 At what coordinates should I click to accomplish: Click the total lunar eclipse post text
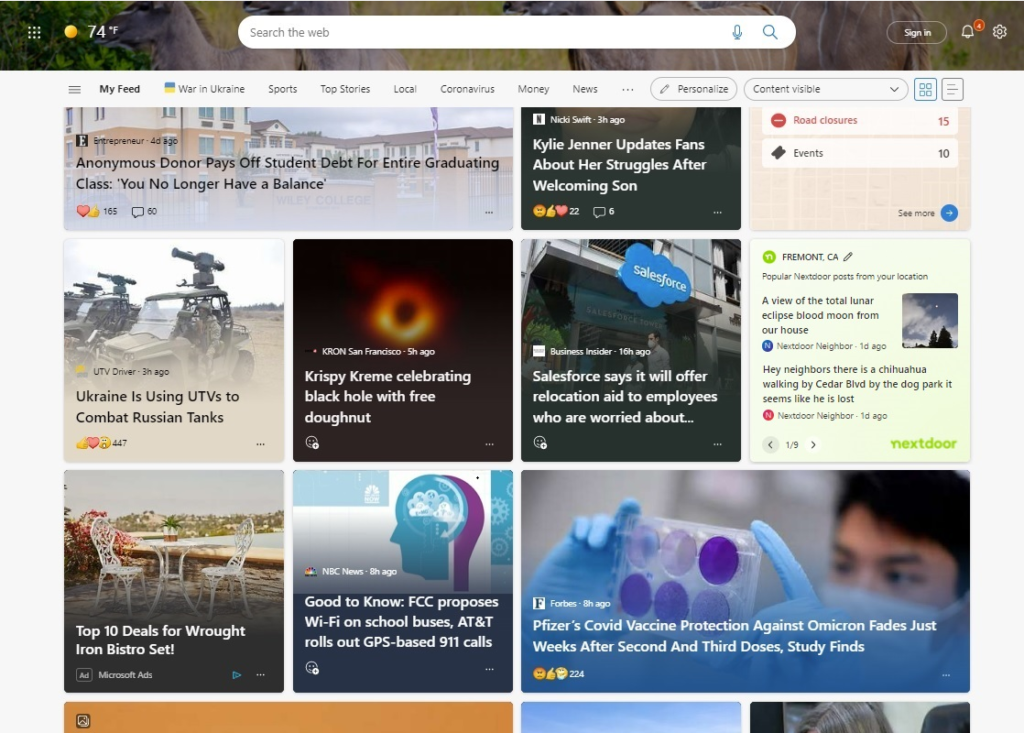tap(820, 316)
